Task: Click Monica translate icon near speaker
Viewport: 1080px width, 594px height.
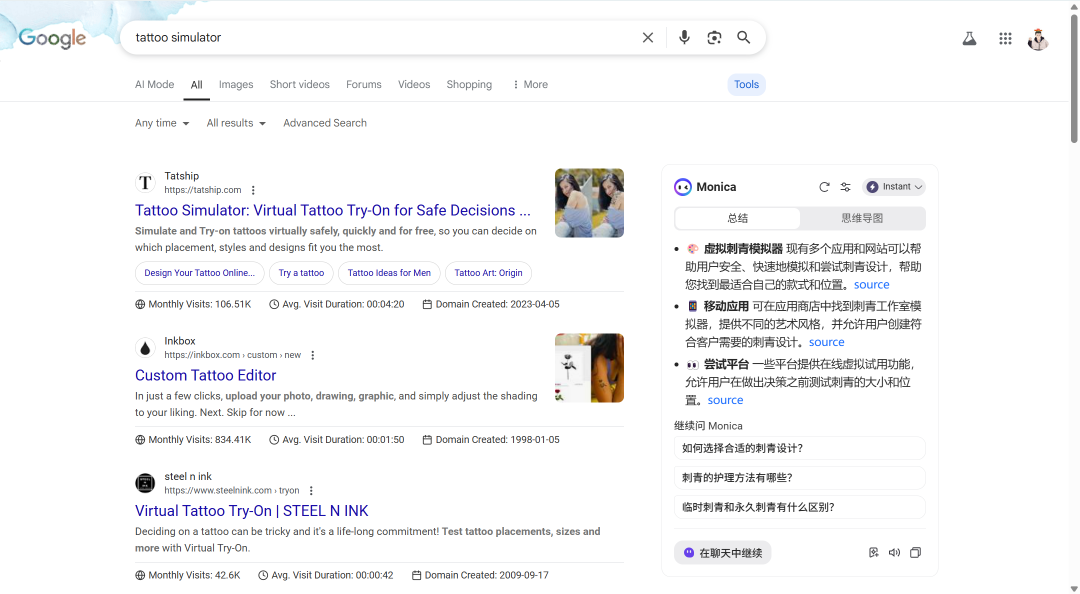Action: tap(874, 553)
